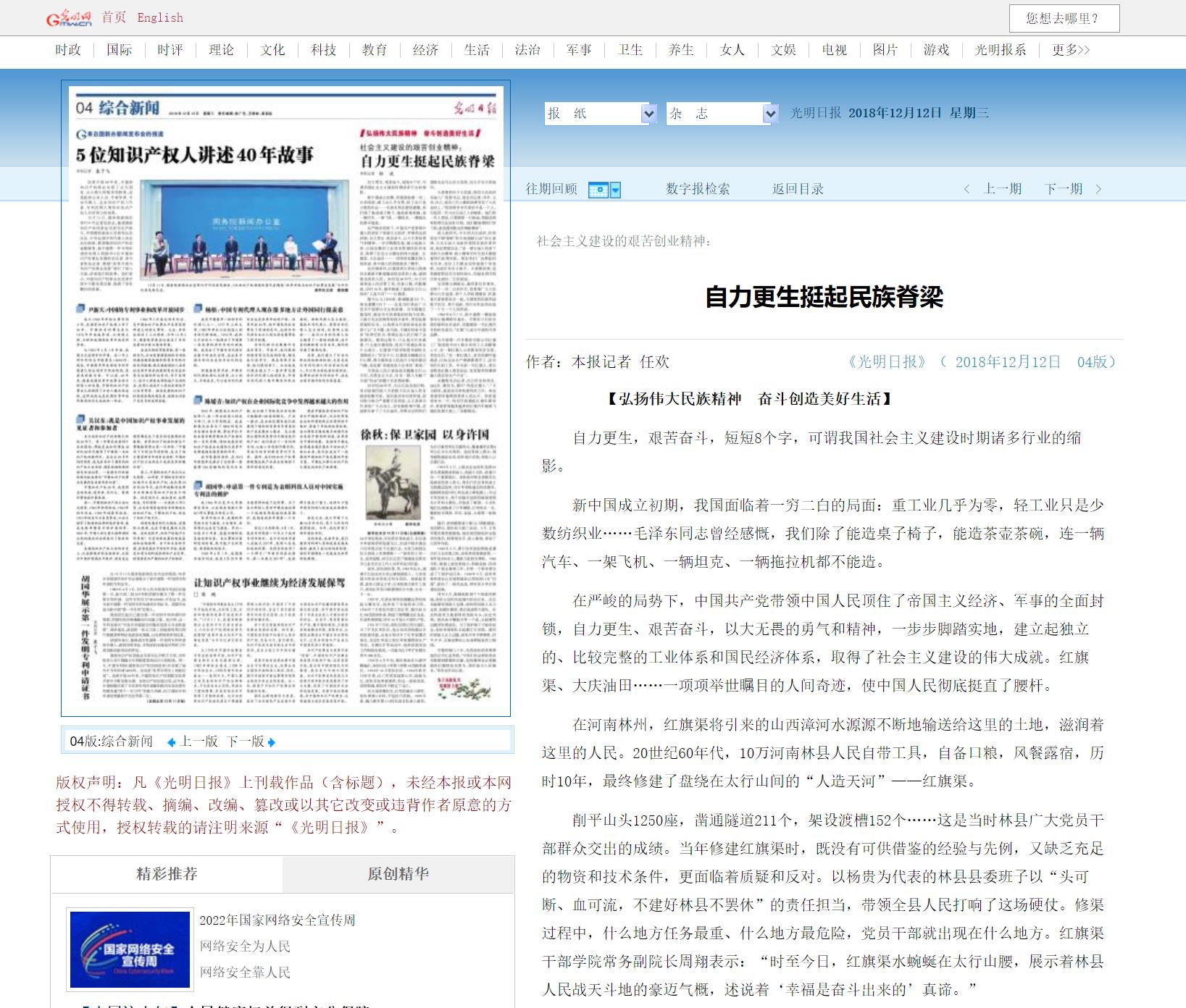Screen dimensions: 1186x1008
Task: Click the blue arrow icon beside 上一版
Action: (171, 742)
